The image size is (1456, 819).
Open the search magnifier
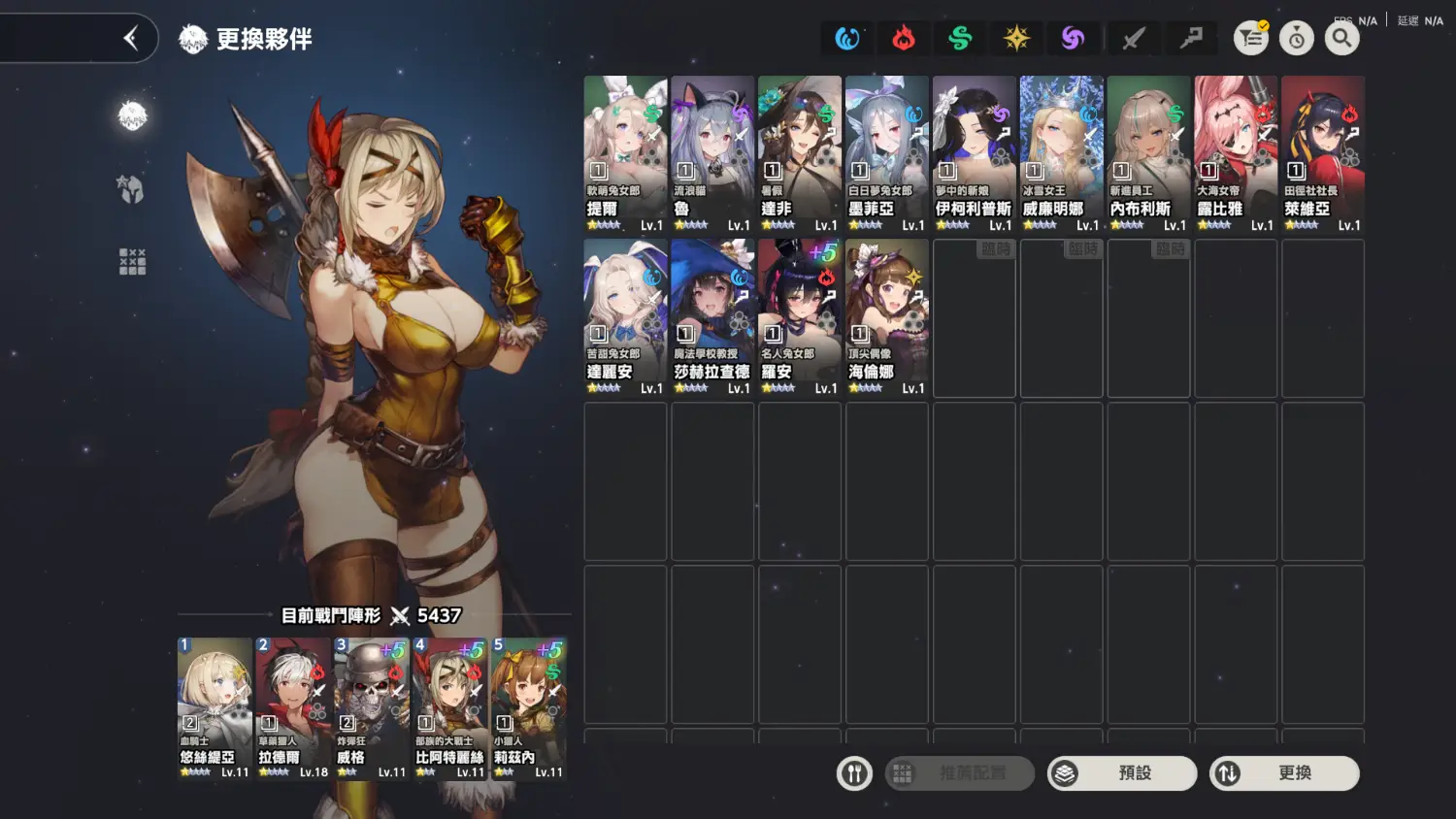1342,38
